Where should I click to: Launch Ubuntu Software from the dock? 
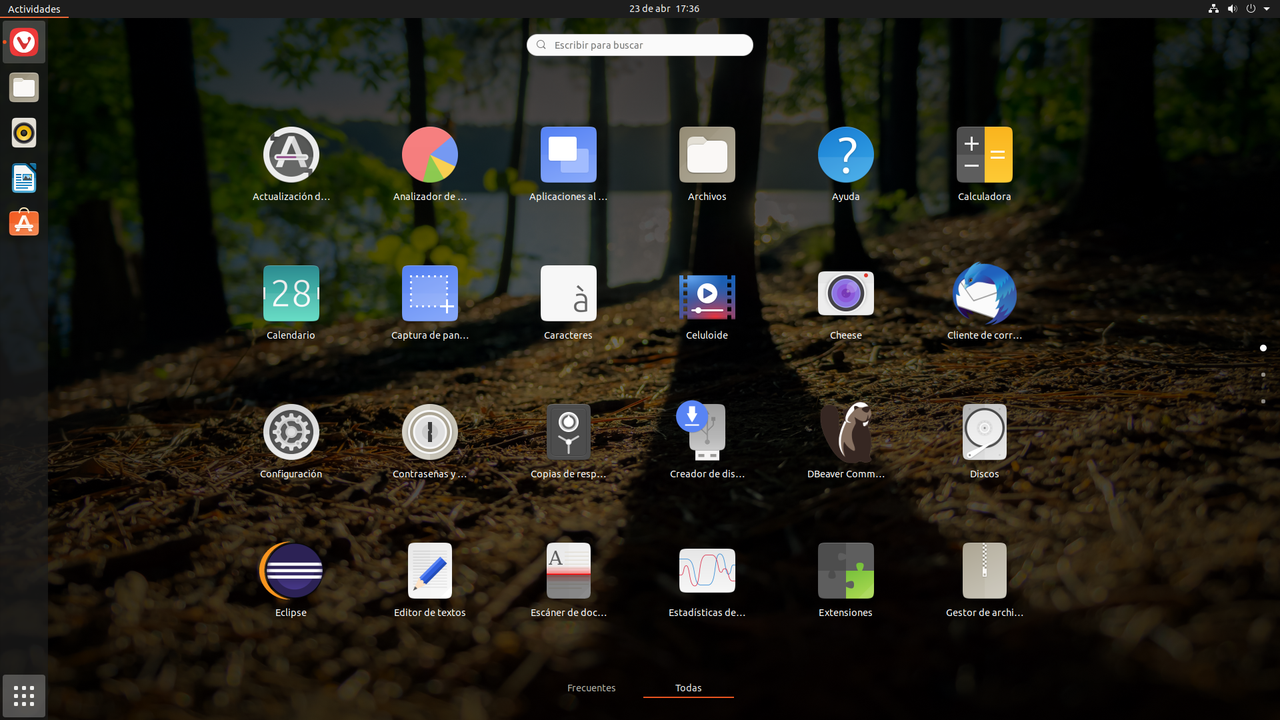[x=23, y=222]
